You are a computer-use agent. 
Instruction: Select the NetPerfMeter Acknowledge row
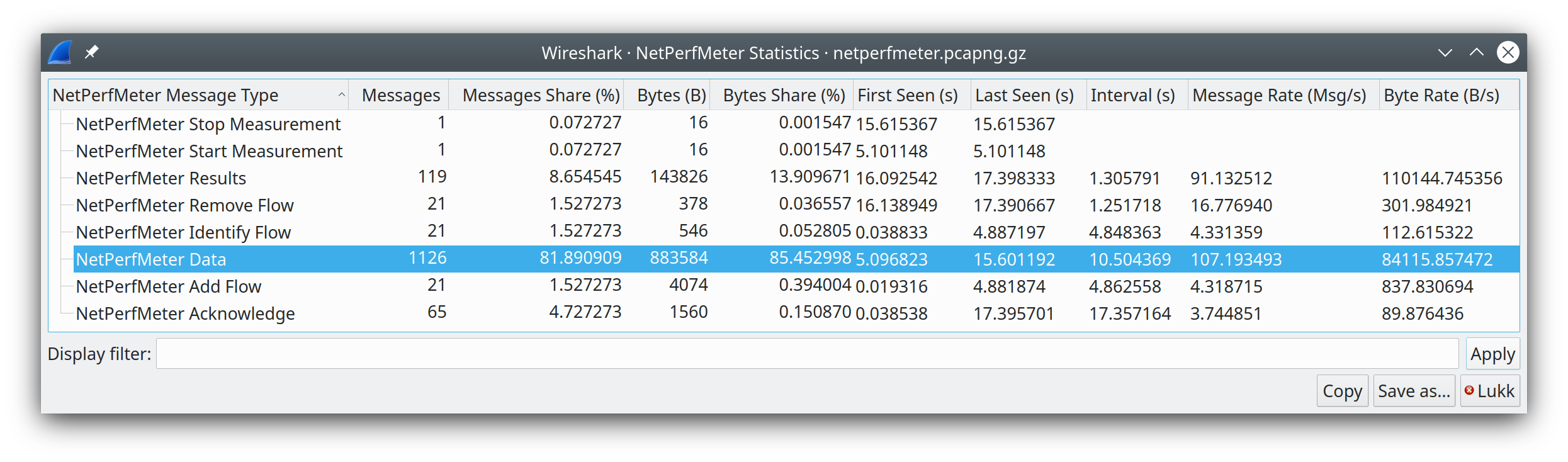[185, 313]
